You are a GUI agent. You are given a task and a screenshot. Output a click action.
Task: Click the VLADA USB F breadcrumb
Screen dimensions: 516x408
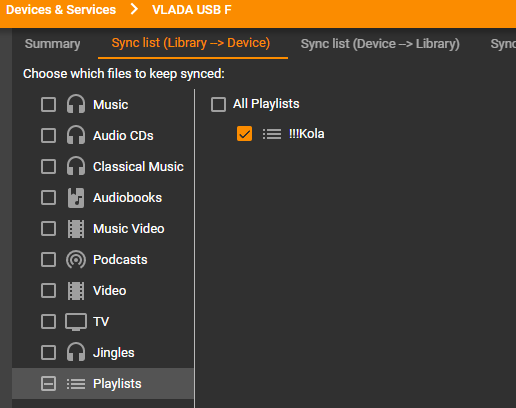click(192, 10)
